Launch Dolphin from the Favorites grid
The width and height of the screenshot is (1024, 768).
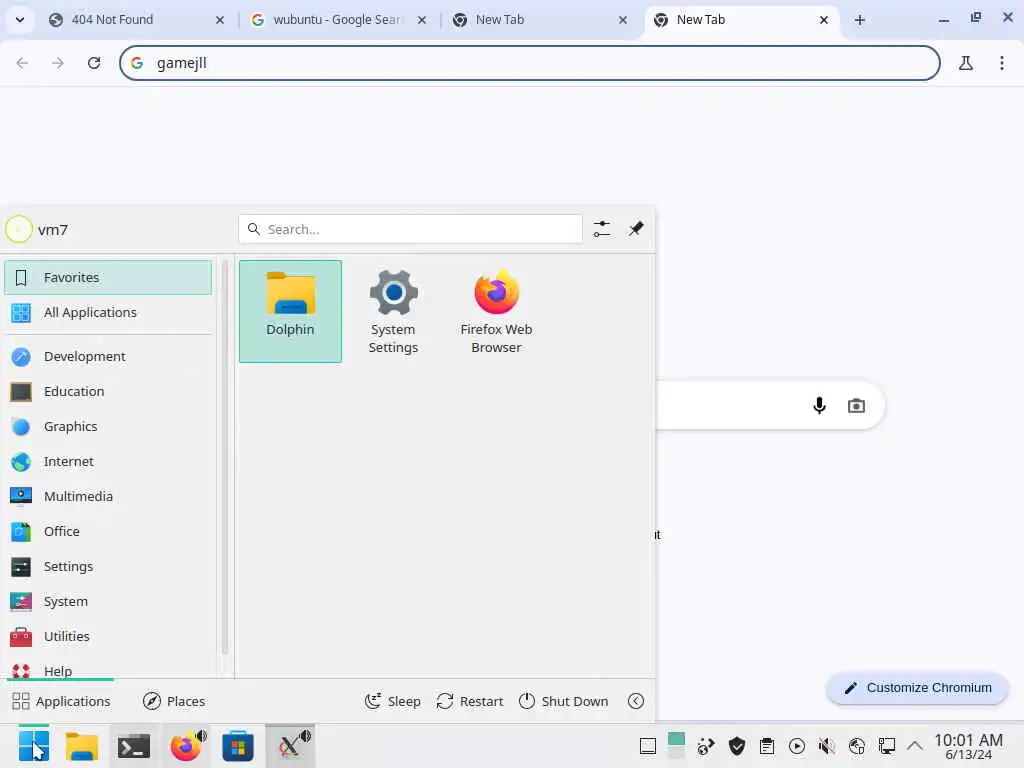point(290,311)
